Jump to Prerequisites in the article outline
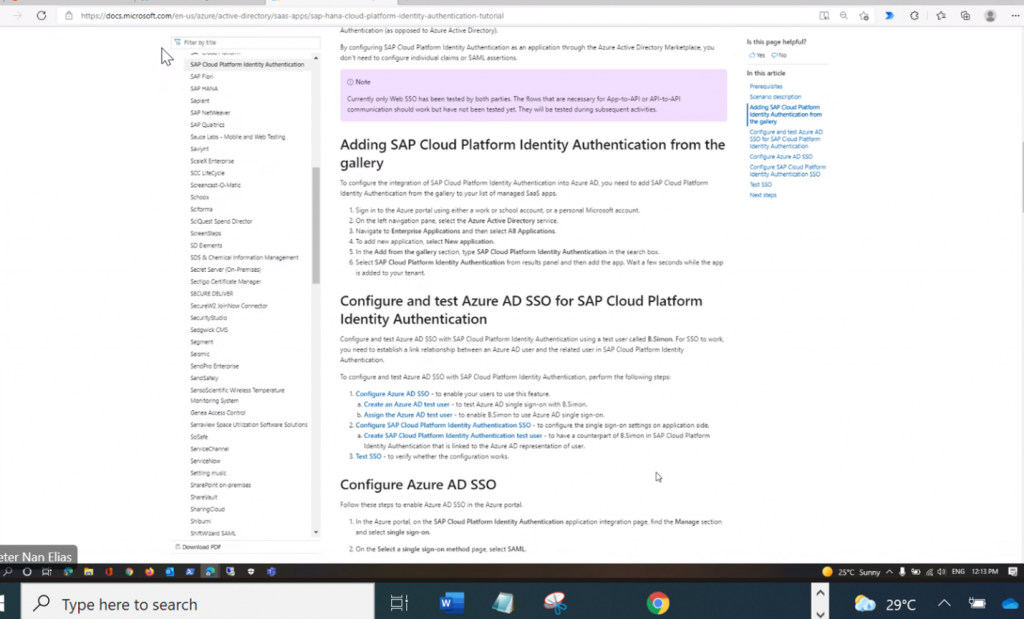Screen dimensions: 1024x619 765,86
